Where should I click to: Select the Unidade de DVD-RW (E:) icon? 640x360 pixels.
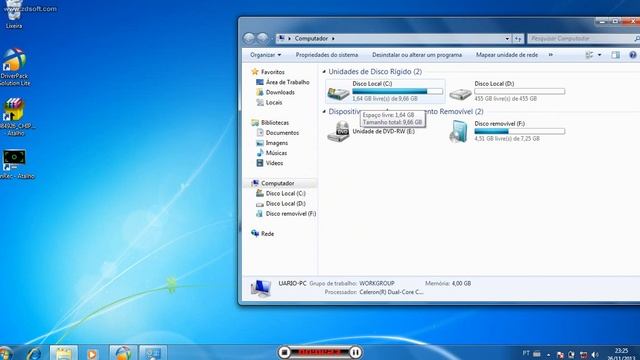[338, 131]
